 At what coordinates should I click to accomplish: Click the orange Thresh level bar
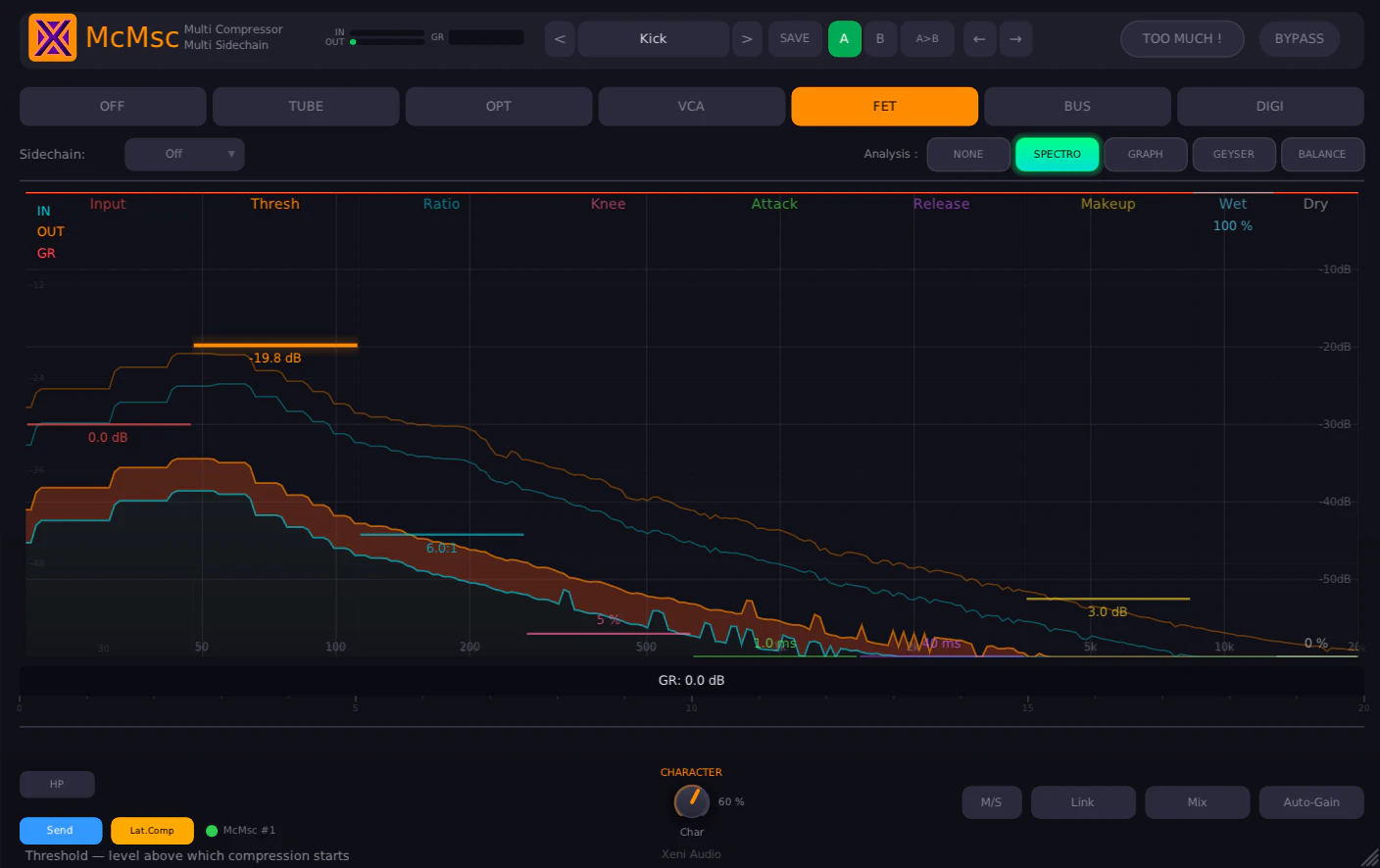pos(275,345)
